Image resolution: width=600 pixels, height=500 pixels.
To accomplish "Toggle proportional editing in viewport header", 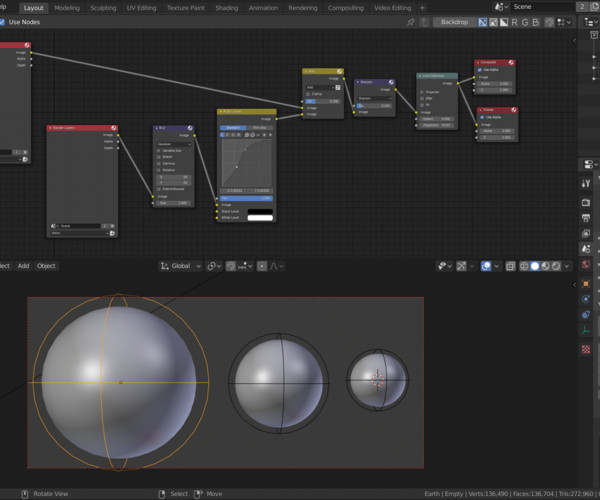I will (x=262, y=266).
